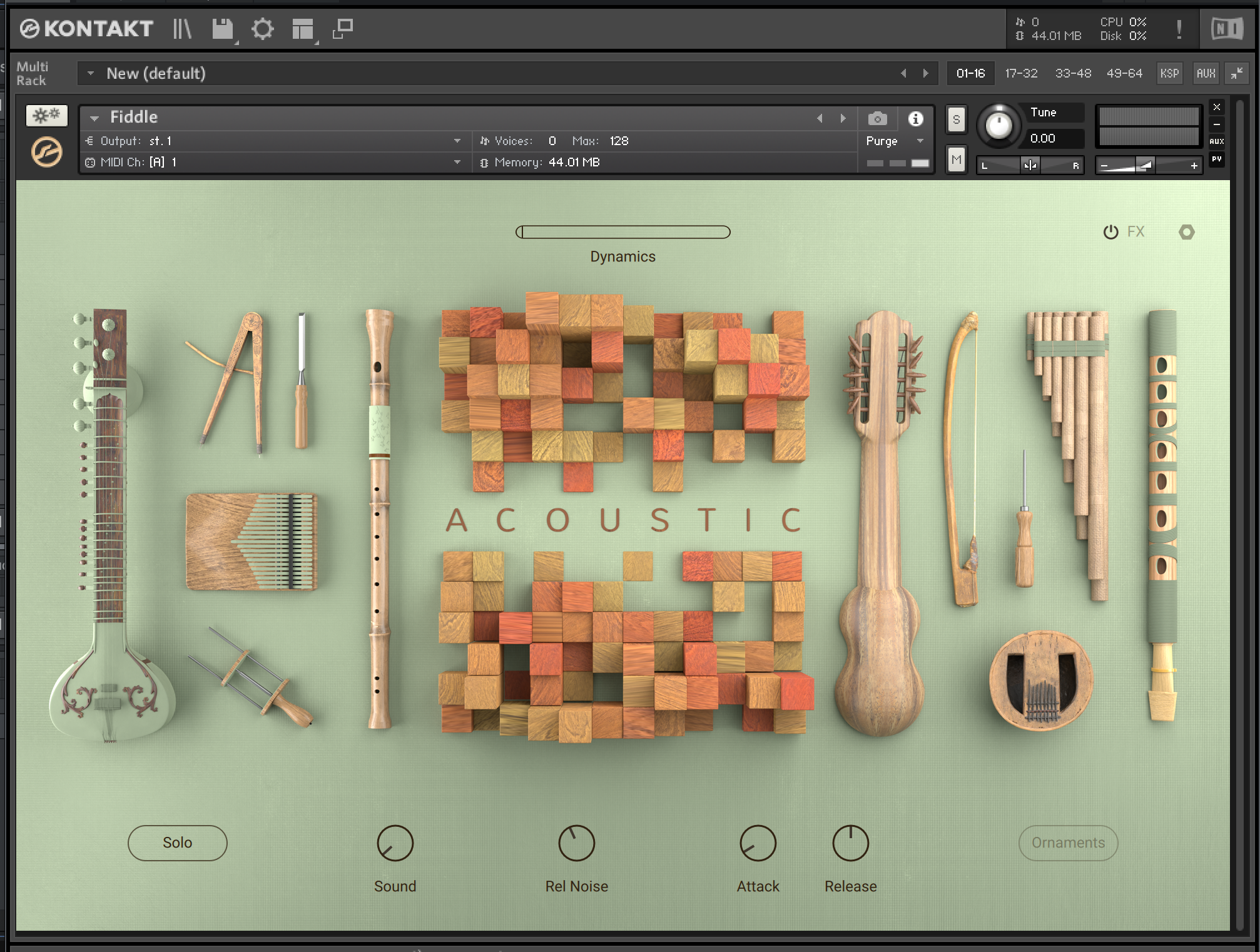Toggle the FX power button
The width and height of the screenshot is (1260, 952).
(x=1110, y=232)
